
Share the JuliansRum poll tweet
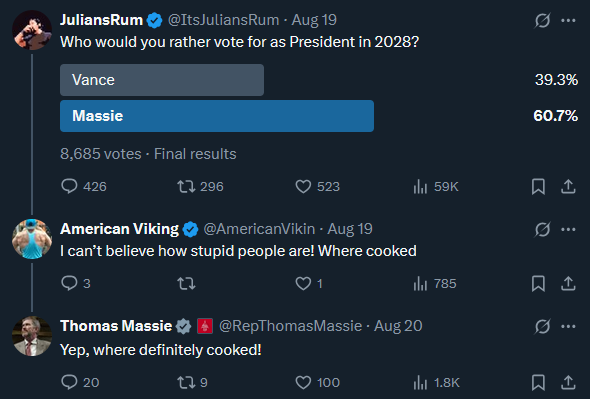[568, 186]
